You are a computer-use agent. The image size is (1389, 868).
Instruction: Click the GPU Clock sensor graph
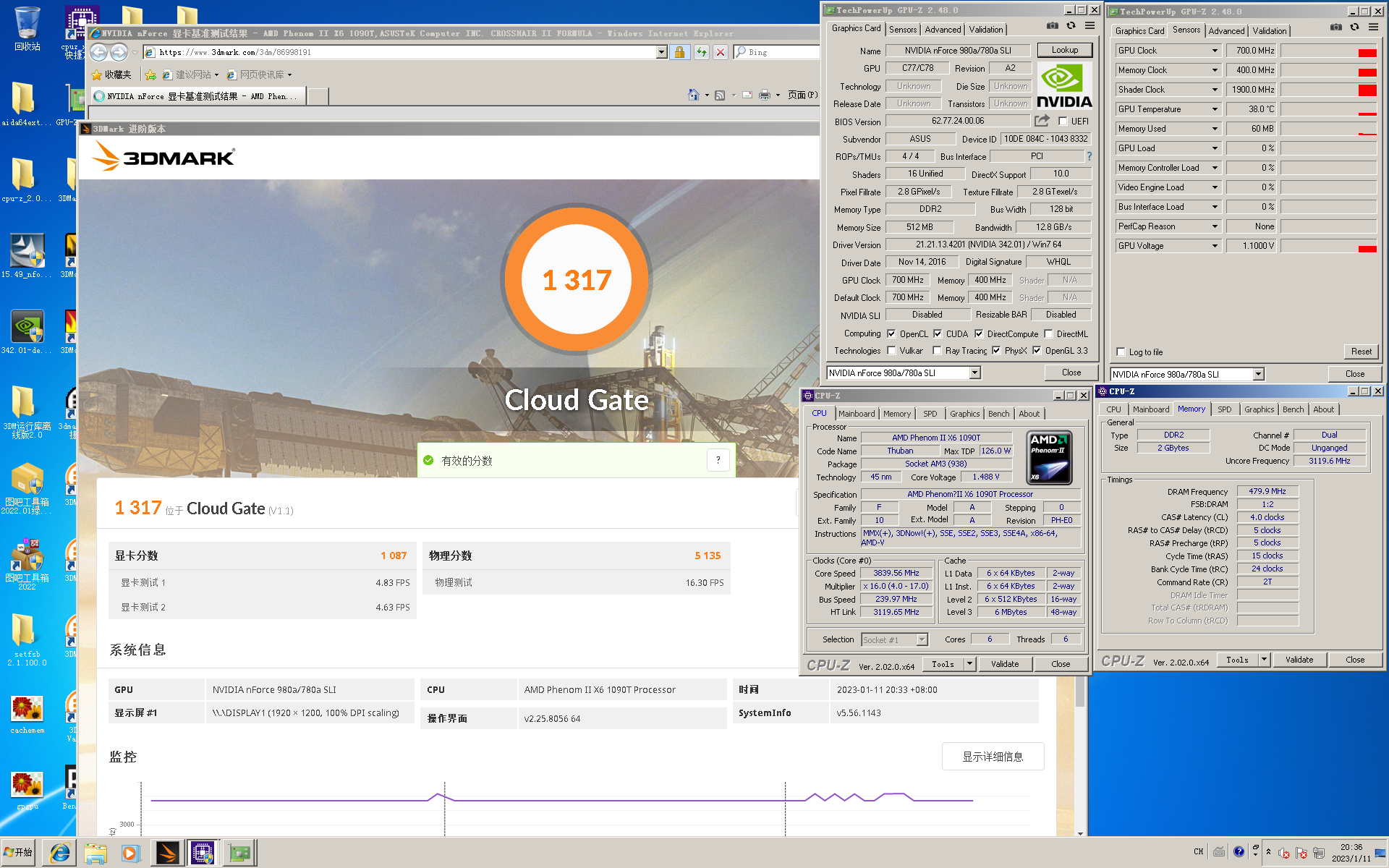(x=1329, y=51)
